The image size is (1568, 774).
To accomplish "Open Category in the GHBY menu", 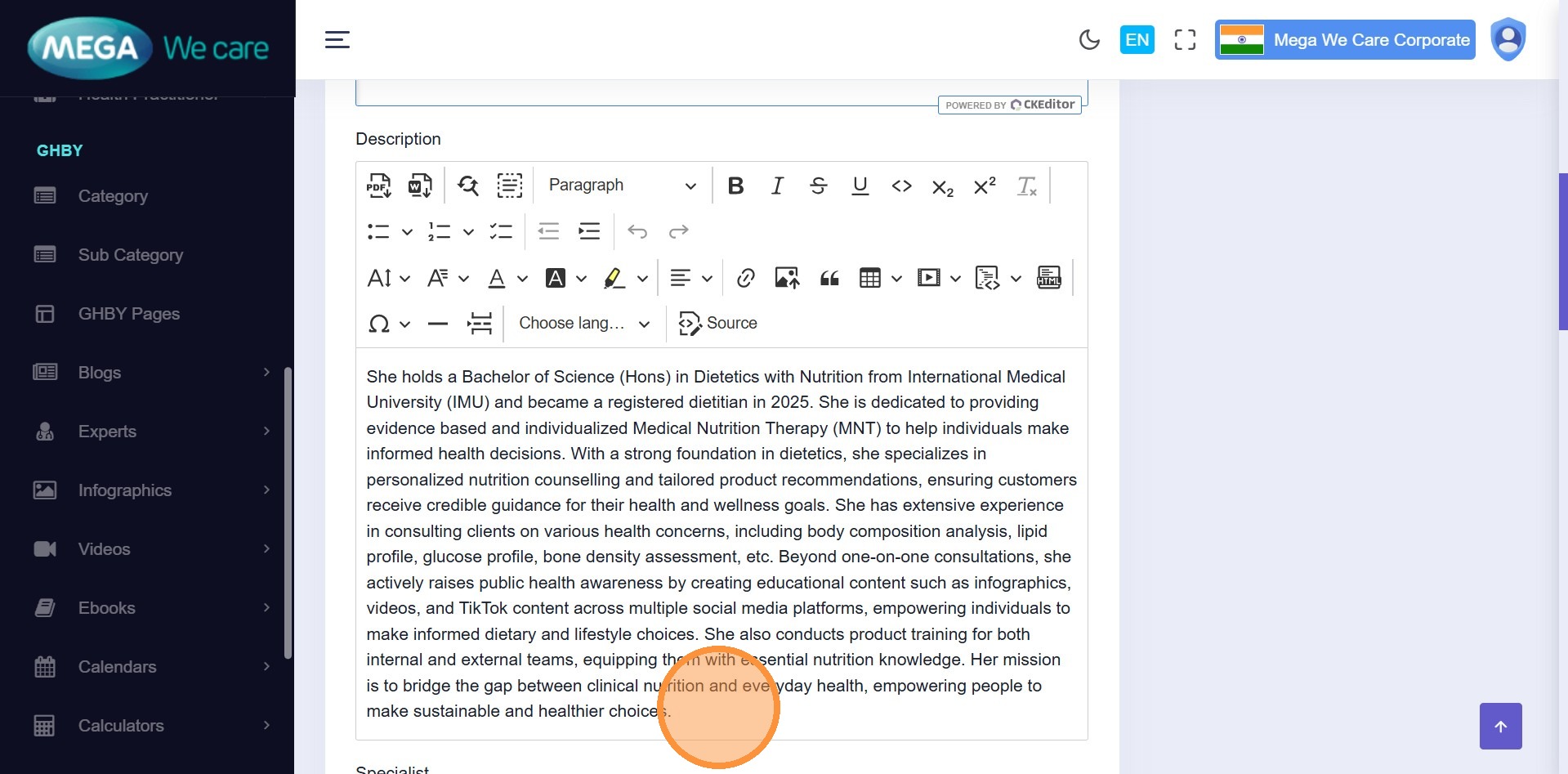I will pyautogui.click(x=113, y=196).
